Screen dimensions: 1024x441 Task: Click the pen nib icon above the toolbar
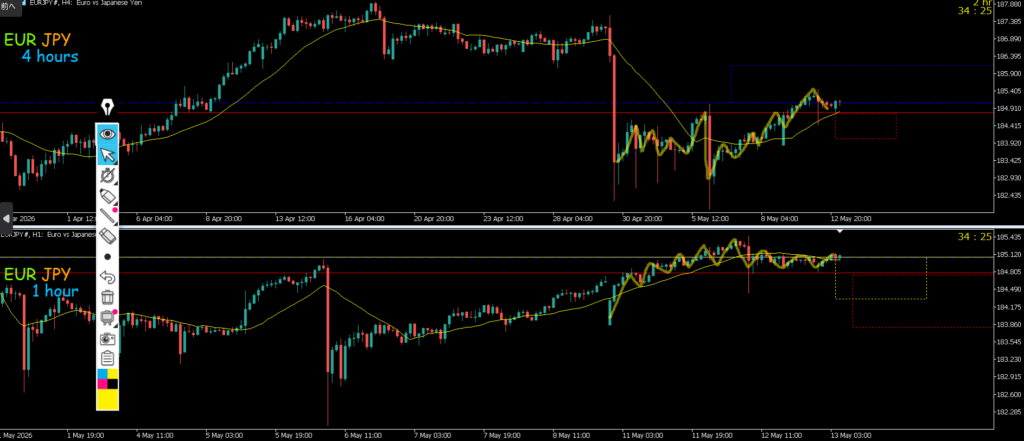(108, 107)
